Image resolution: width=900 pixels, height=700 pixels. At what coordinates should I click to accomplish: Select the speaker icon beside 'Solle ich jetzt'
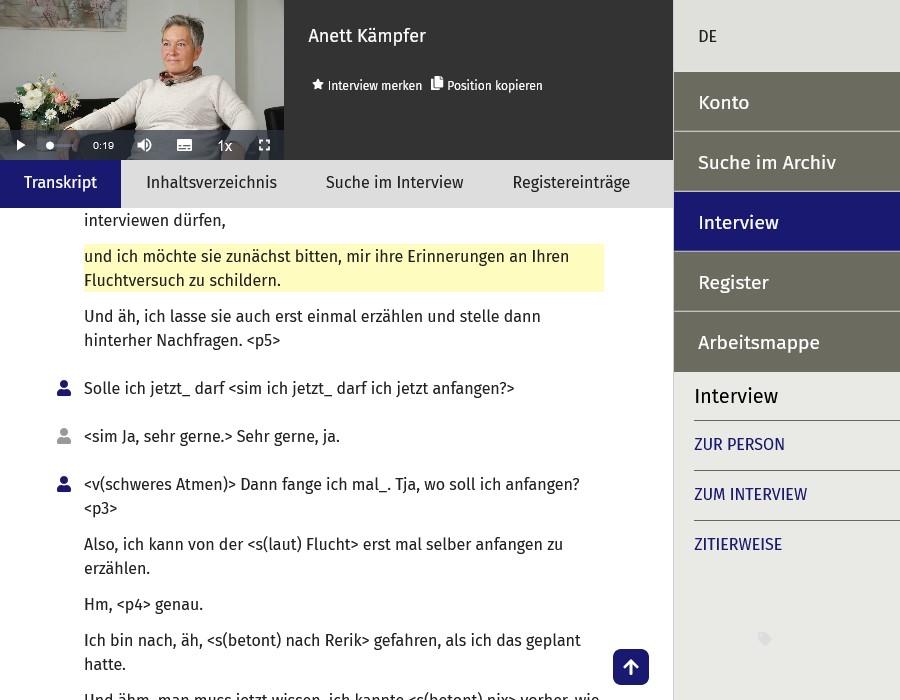(64, 388)
